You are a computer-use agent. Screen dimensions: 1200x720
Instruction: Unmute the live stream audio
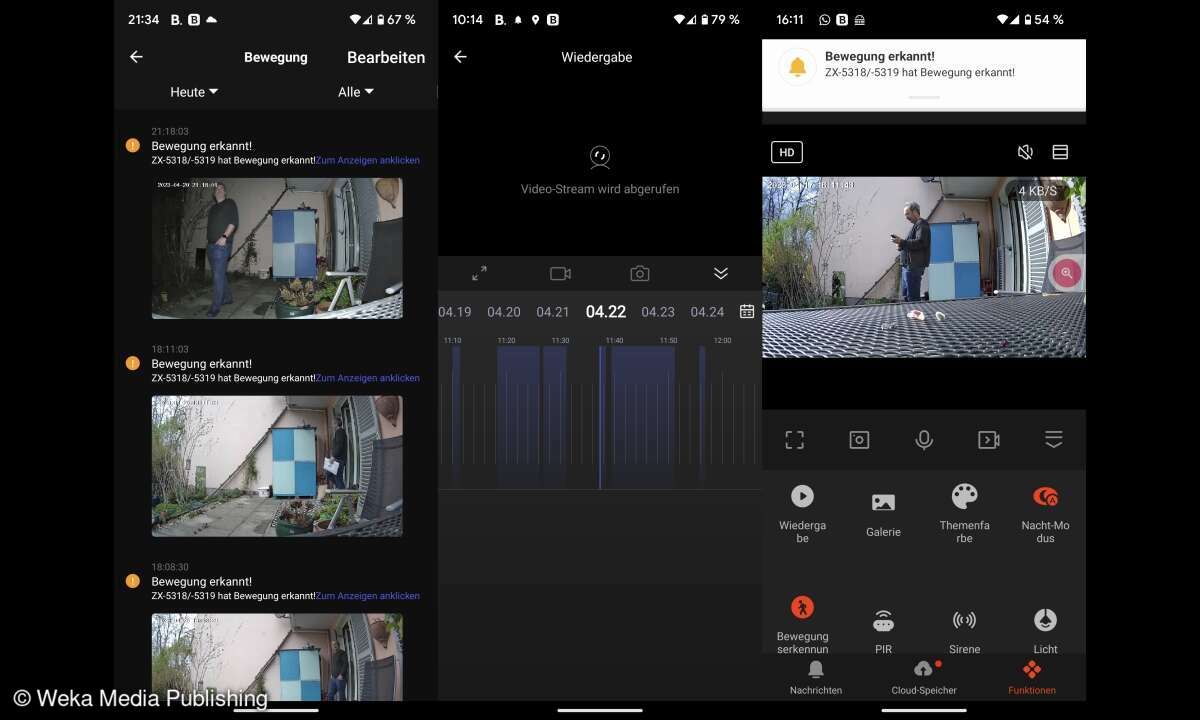click(x=1025, y=152)
